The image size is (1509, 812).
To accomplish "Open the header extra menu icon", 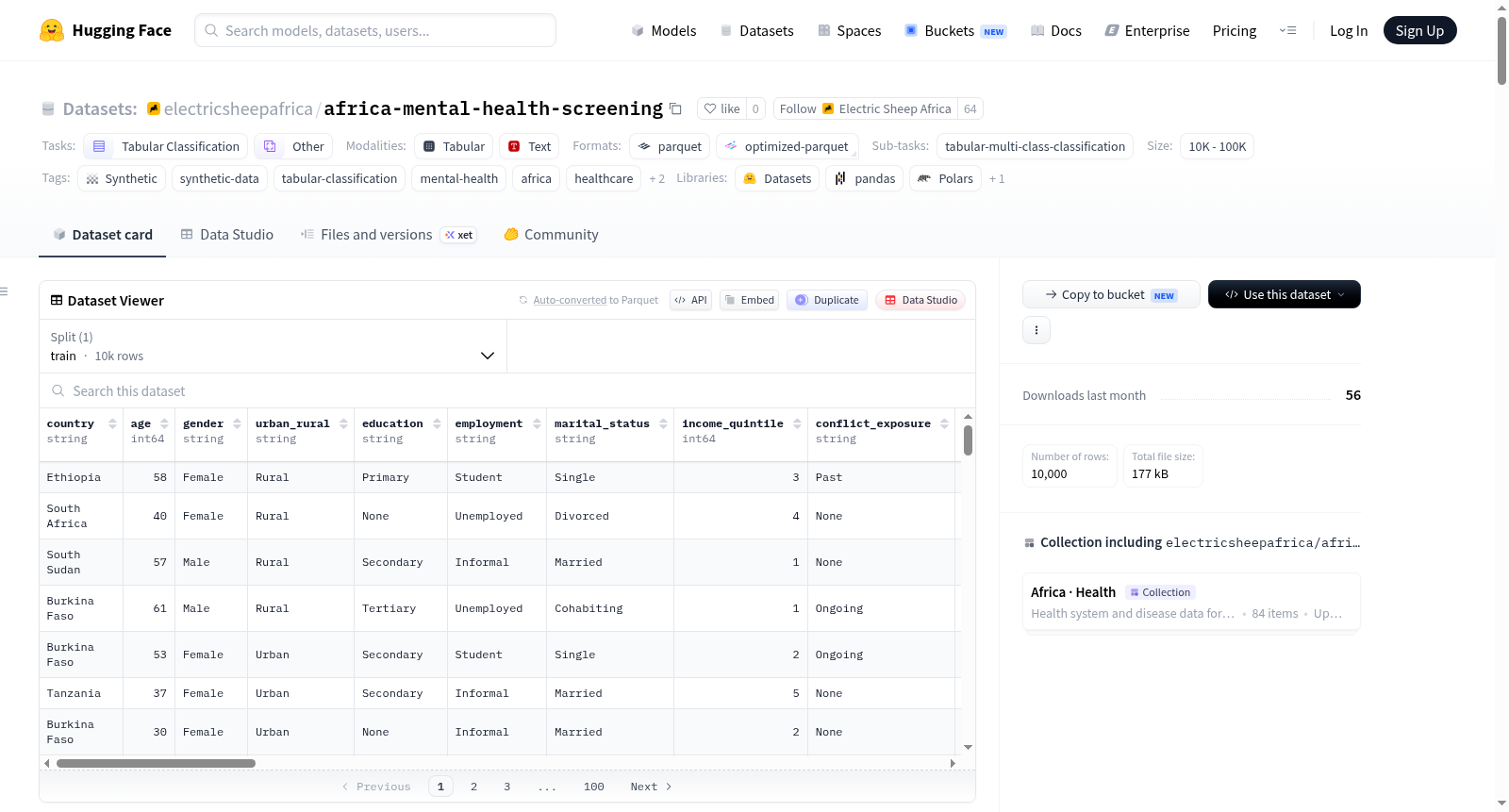I will [x=1287, y=30].
